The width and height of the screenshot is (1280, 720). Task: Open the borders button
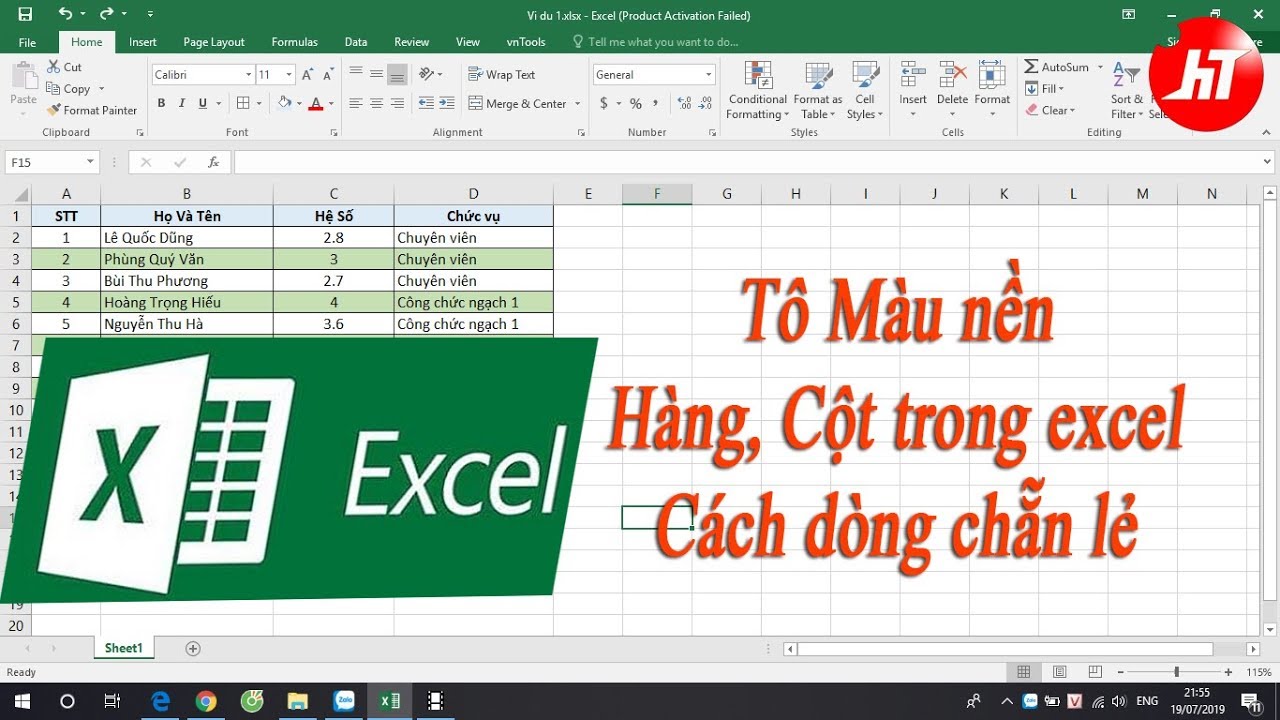pyautogui.click(x=243, y=103)
